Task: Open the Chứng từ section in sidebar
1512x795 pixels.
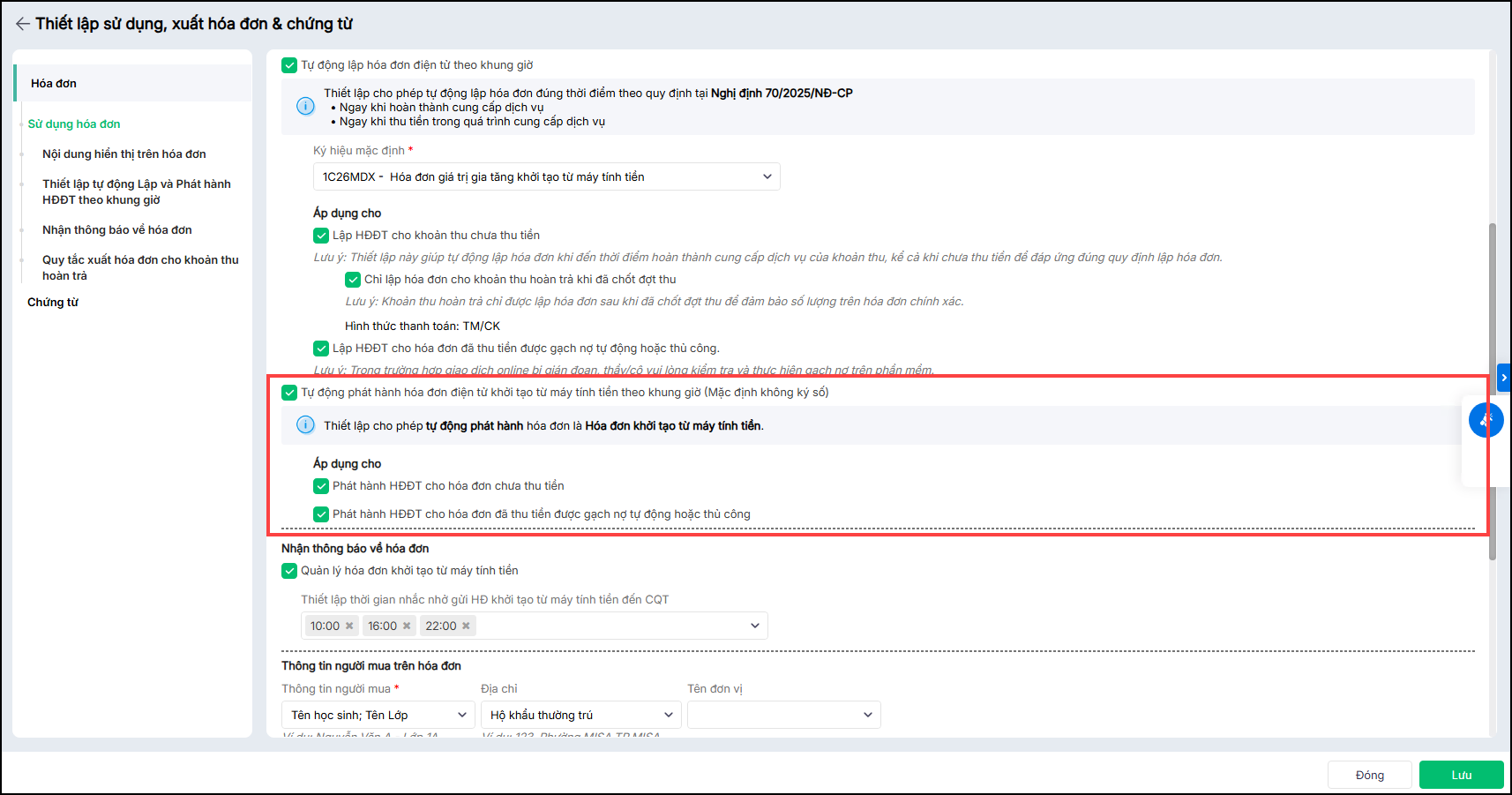Action: [x=53, y=303]
